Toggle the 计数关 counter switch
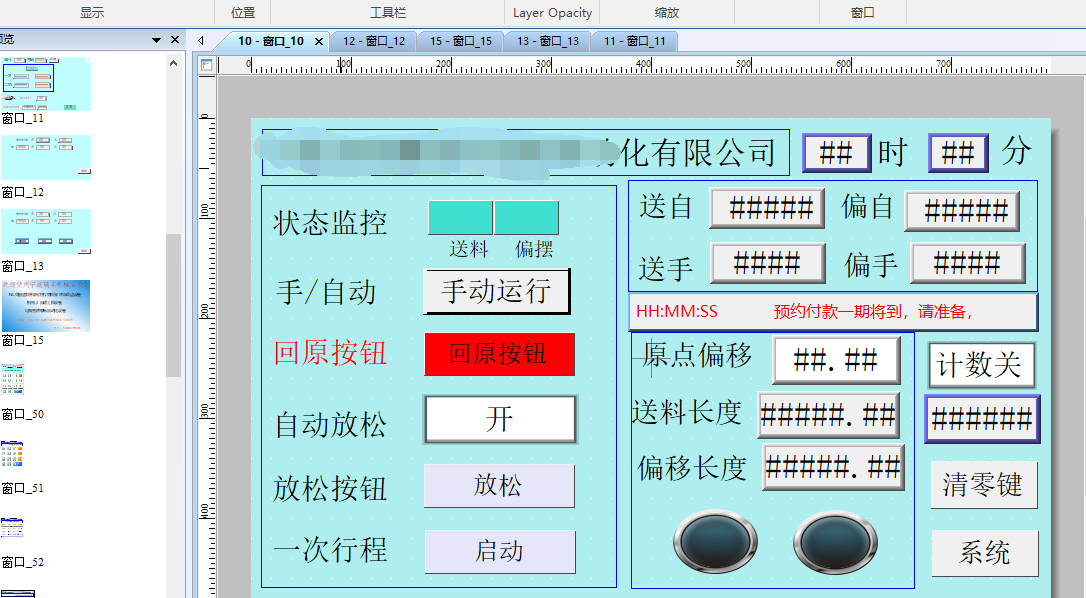 [980, 365]
